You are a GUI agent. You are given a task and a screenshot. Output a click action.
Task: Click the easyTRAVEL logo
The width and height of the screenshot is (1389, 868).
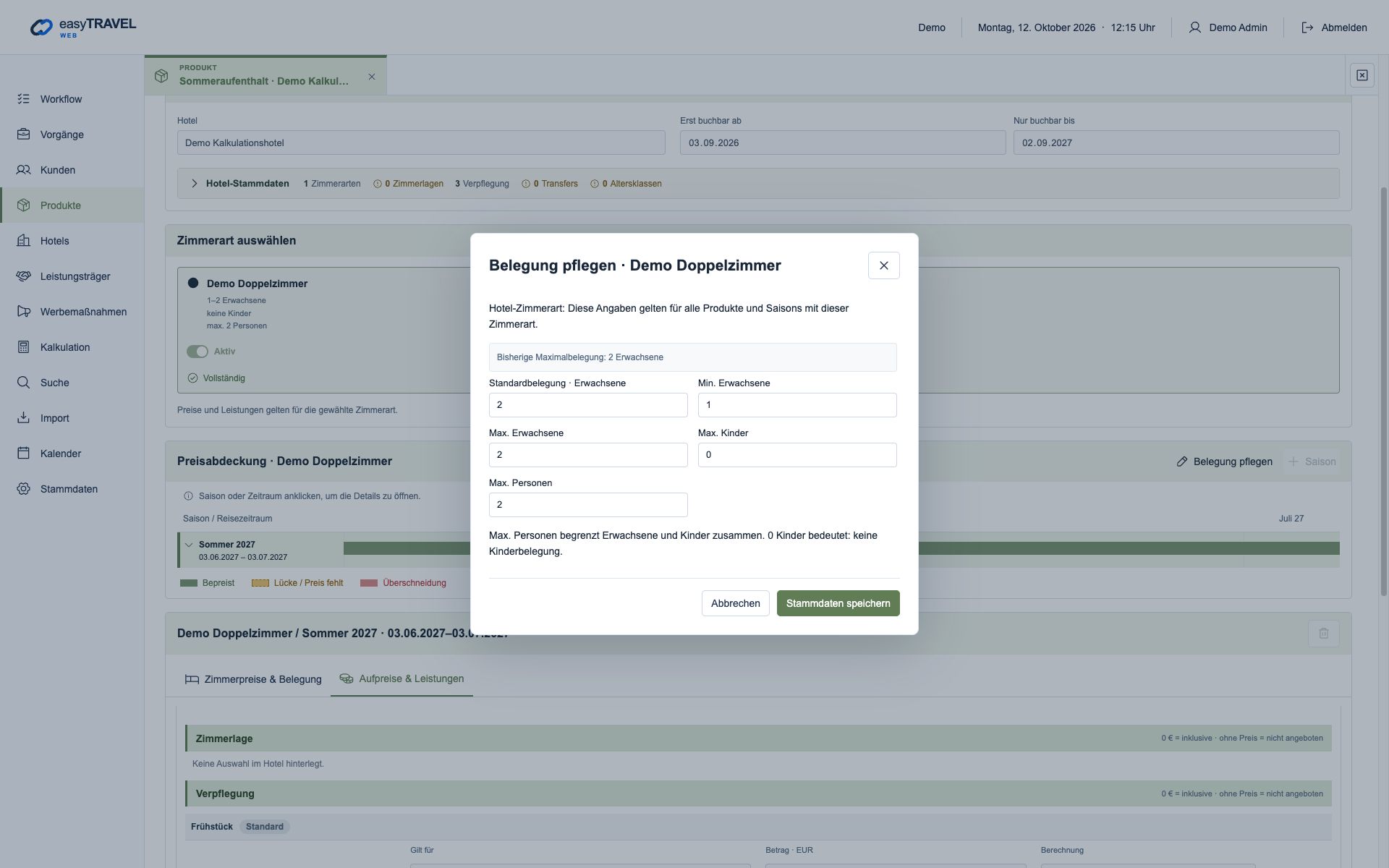tap(82, 27)
